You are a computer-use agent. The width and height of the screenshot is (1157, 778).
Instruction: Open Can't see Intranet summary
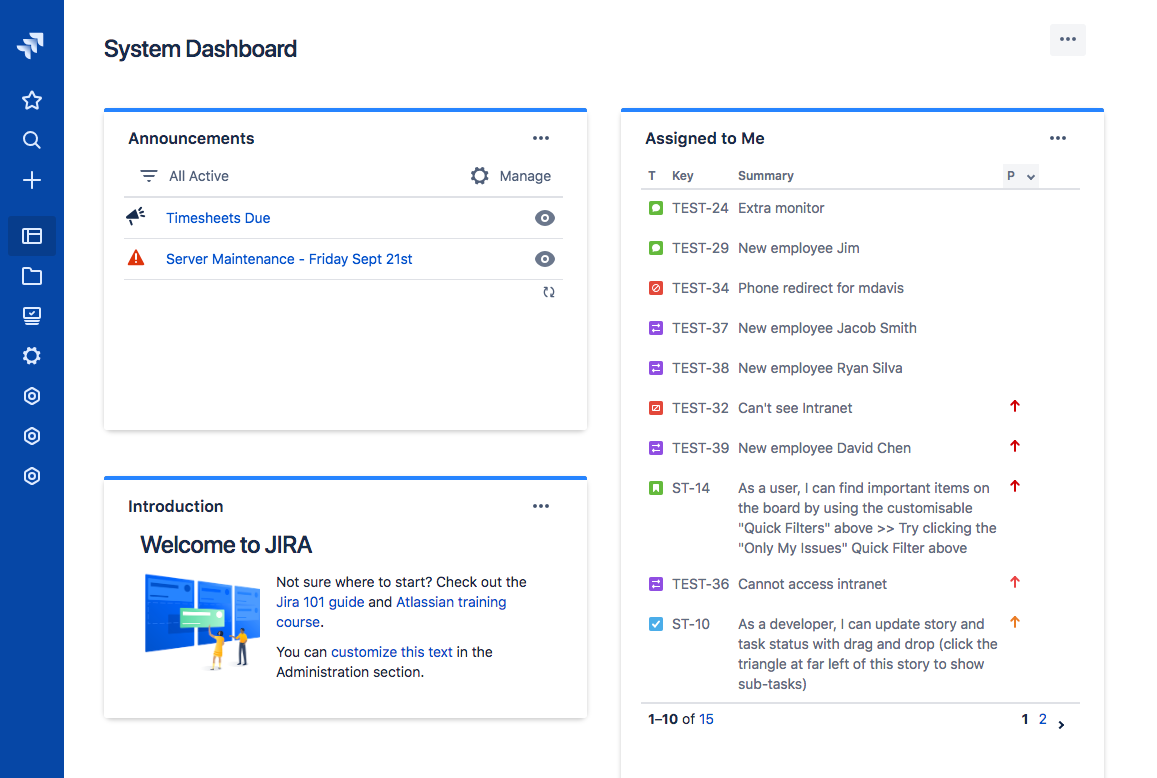coord(795,408)
